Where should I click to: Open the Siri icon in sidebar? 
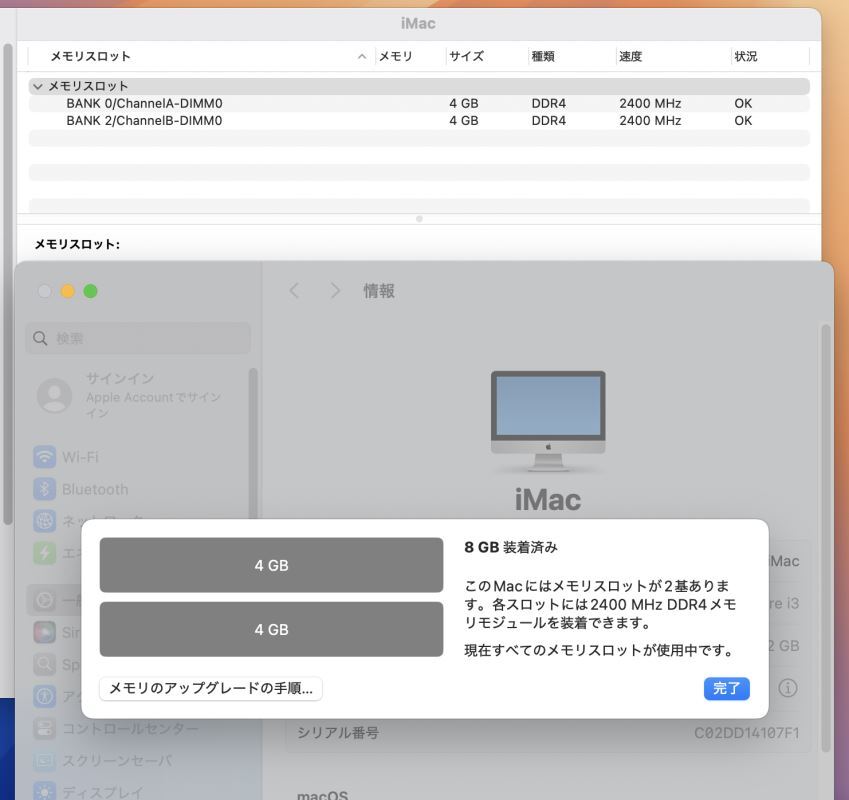click(44, 632)
